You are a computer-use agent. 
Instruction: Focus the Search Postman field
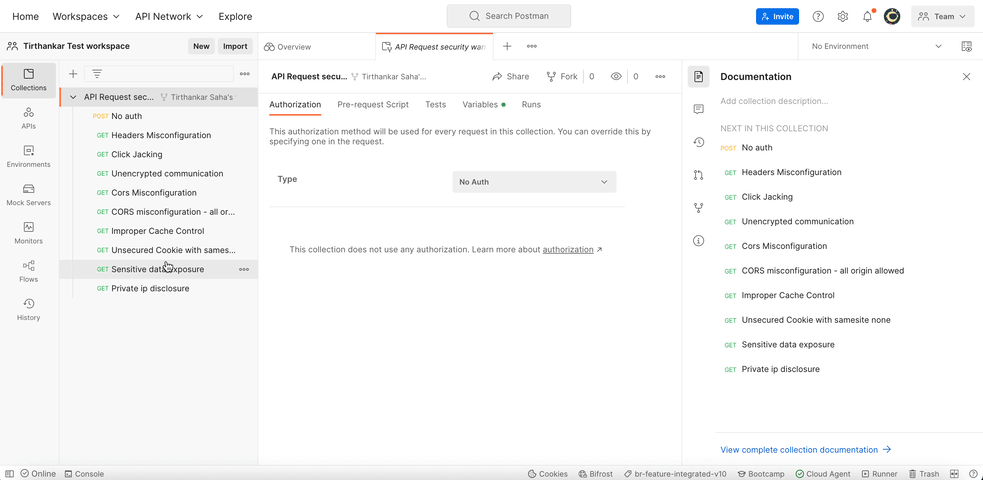coord(509,16)
